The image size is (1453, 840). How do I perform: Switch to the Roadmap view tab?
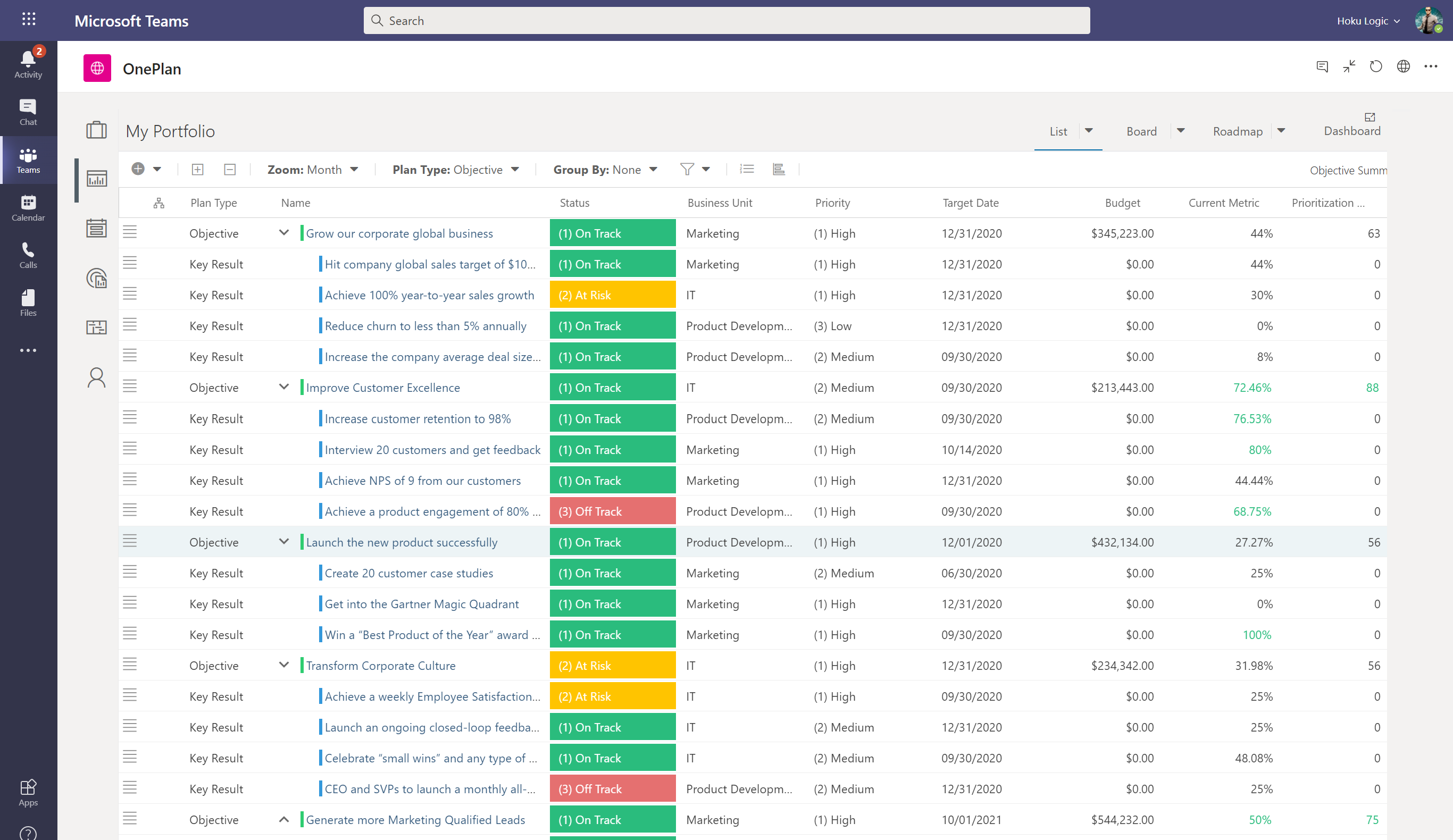pyautogui.click(x=1238, y=131)
